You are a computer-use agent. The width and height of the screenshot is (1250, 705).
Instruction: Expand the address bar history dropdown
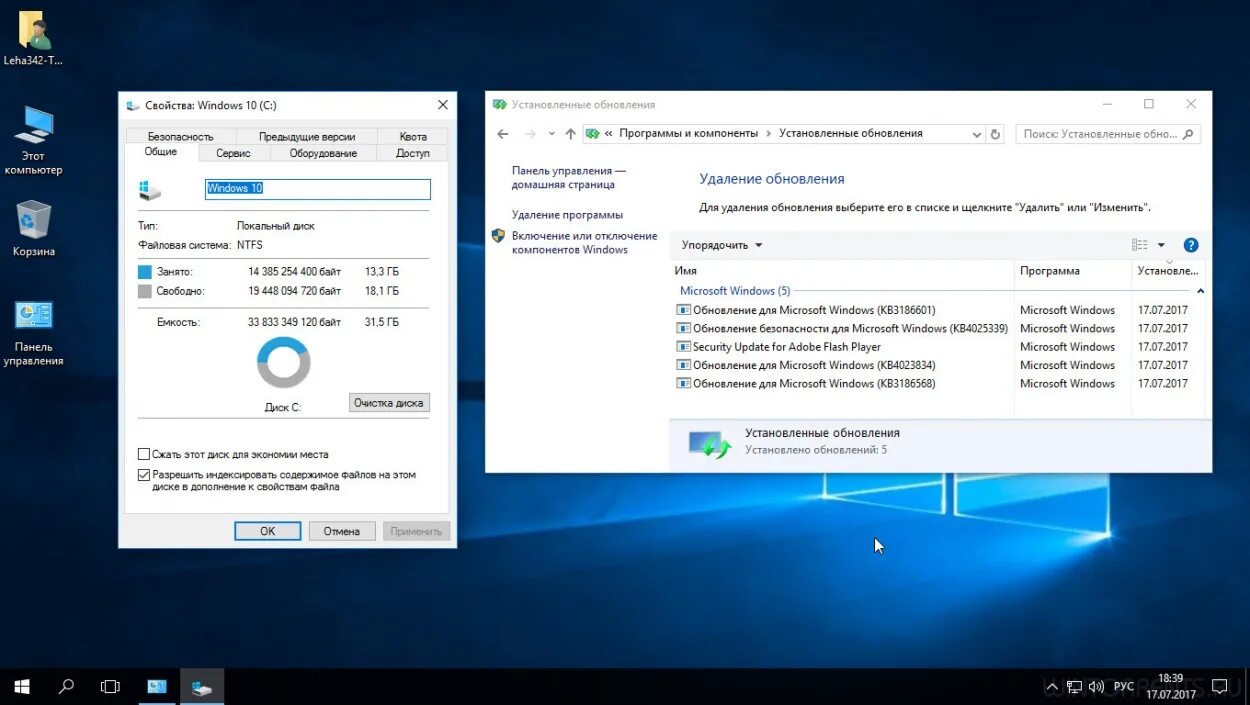[x=977, y=134]
